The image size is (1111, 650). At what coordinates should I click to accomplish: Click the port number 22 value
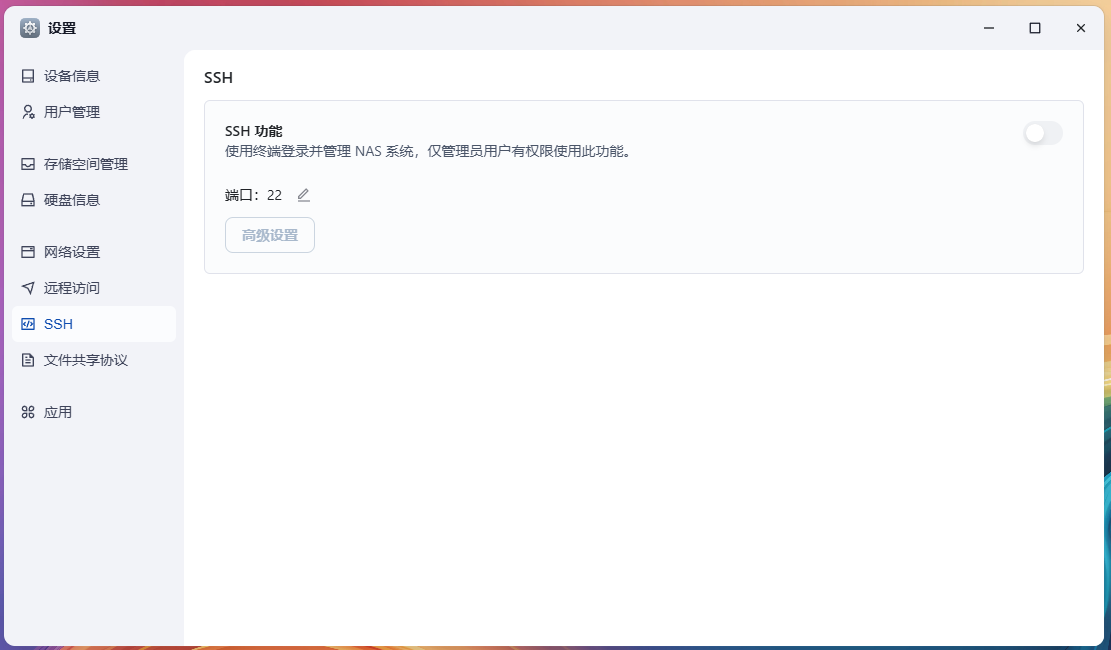274,195
